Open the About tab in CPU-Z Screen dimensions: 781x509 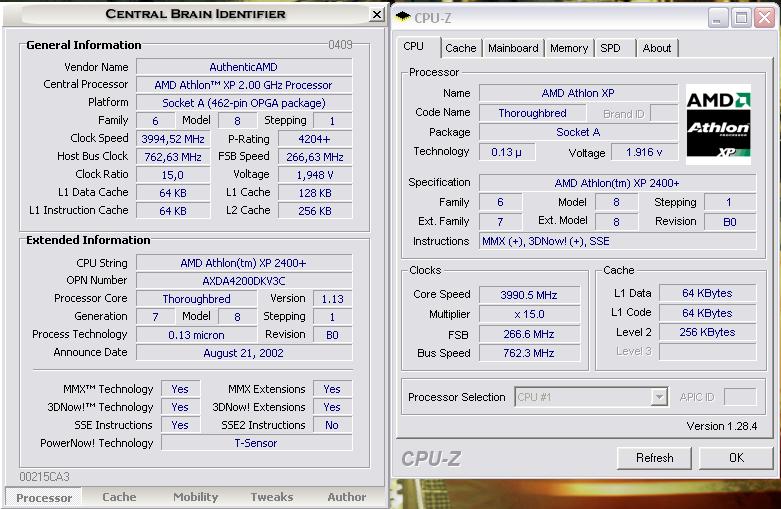[x=656, y=48]
